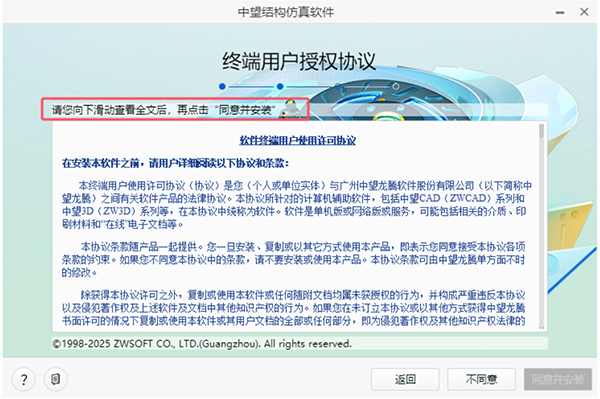This screenshot has width=600, height=399.
Task: Click the instruction text 请您向下滑动查看全文后
Action: point(163,110)
